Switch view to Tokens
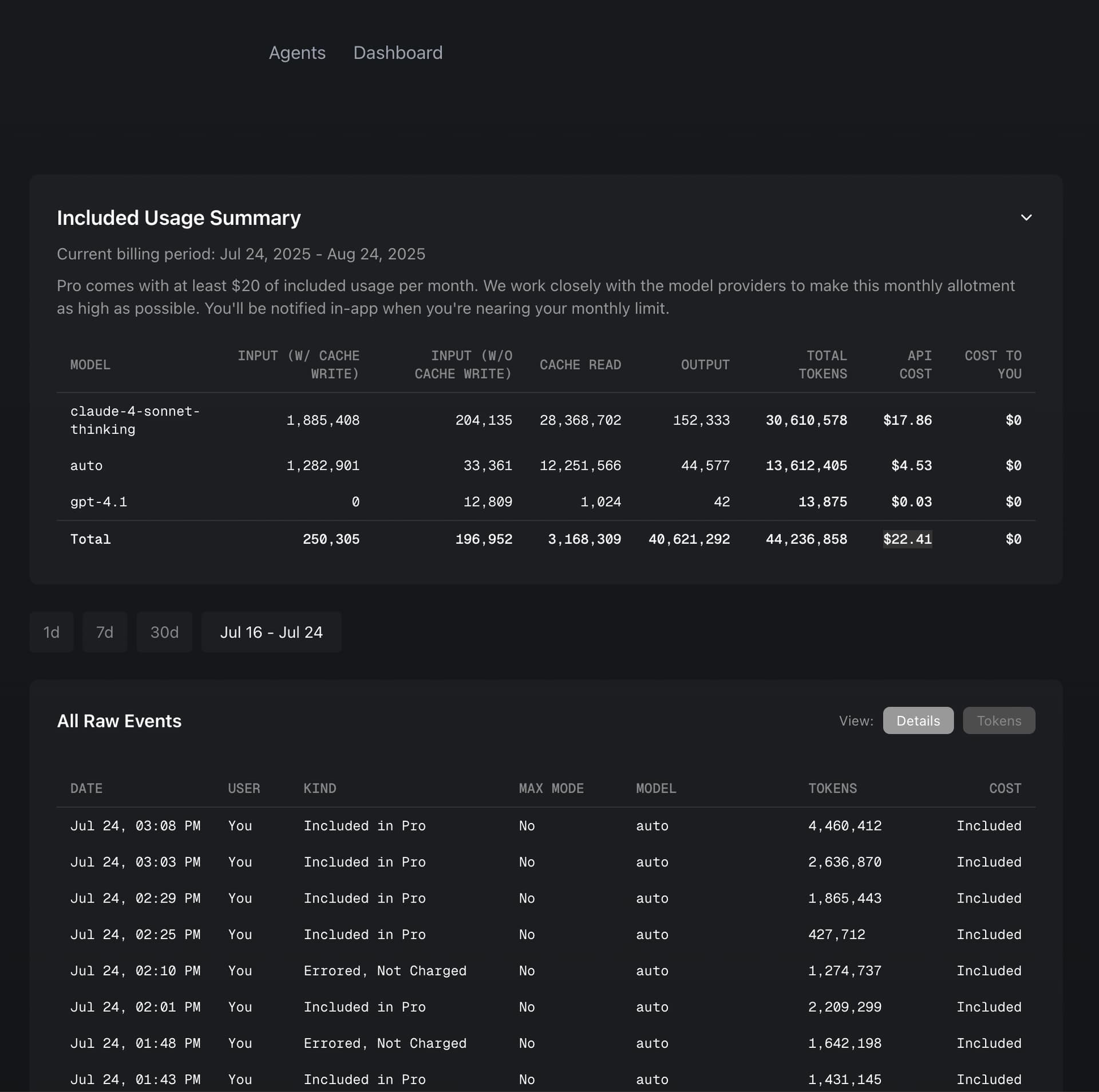Screen dimensions: 1099x1092 998,721
